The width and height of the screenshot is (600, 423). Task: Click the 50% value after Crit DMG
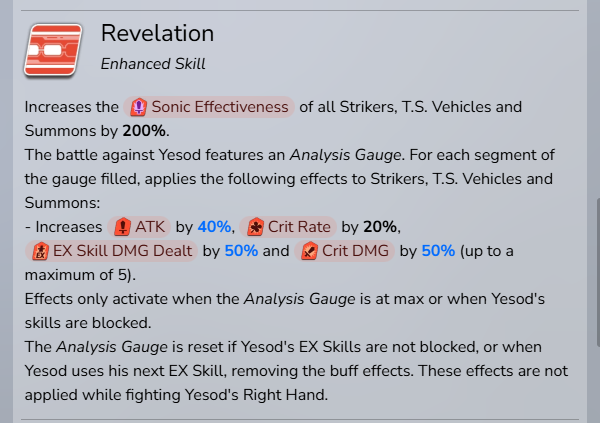click(x=438, y=251)
